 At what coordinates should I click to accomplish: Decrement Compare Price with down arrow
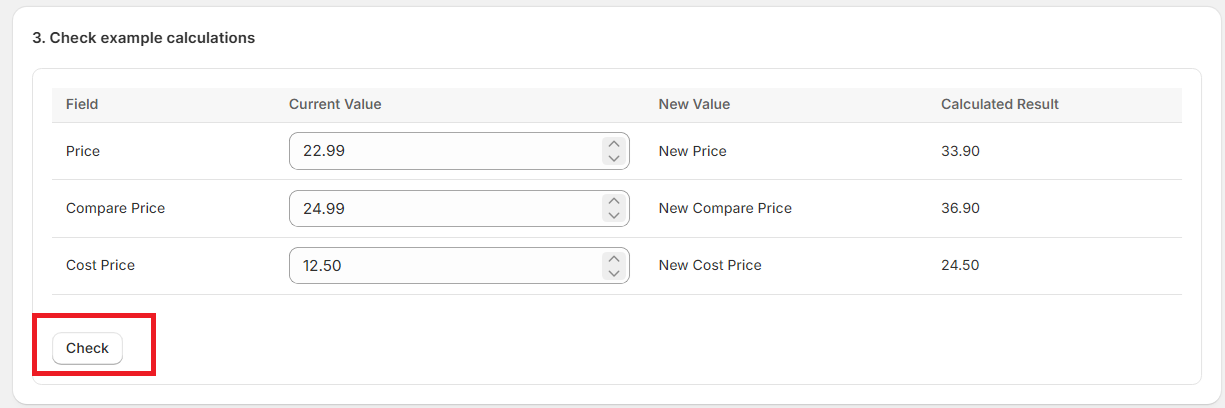click(614, 215)
